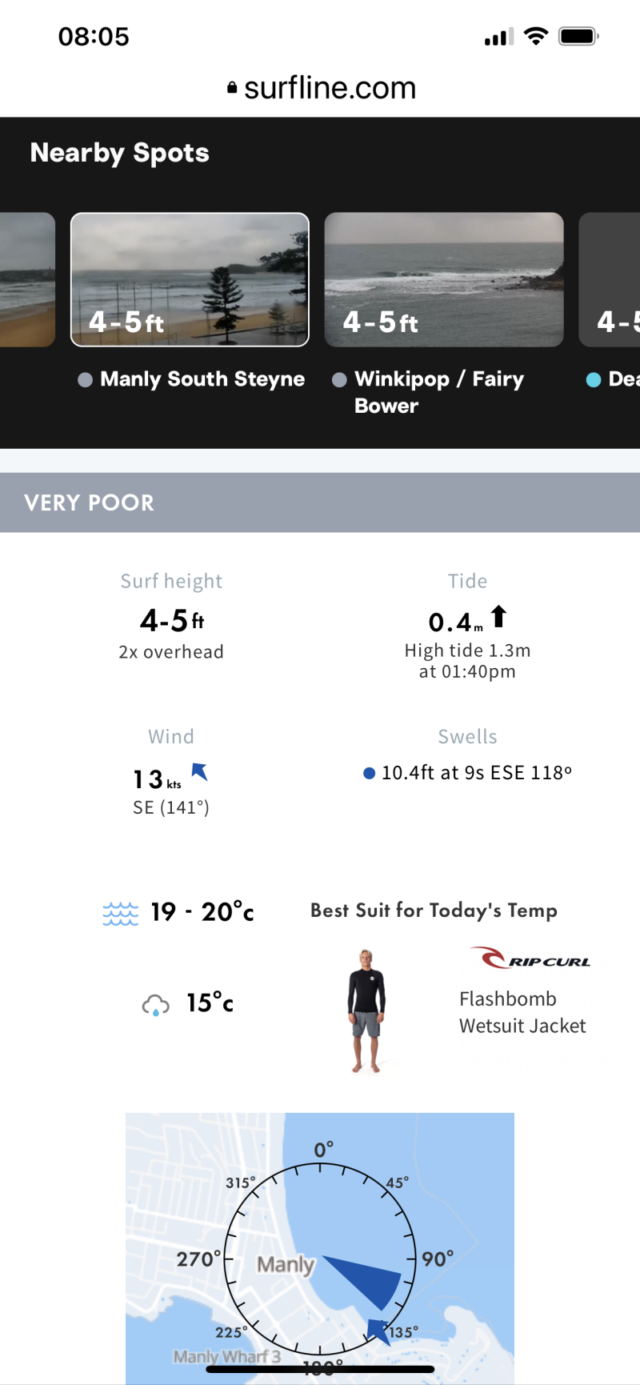Tap the lock icon beside surfline.com
Viewport: 640px width, 1385px height.
233,89
